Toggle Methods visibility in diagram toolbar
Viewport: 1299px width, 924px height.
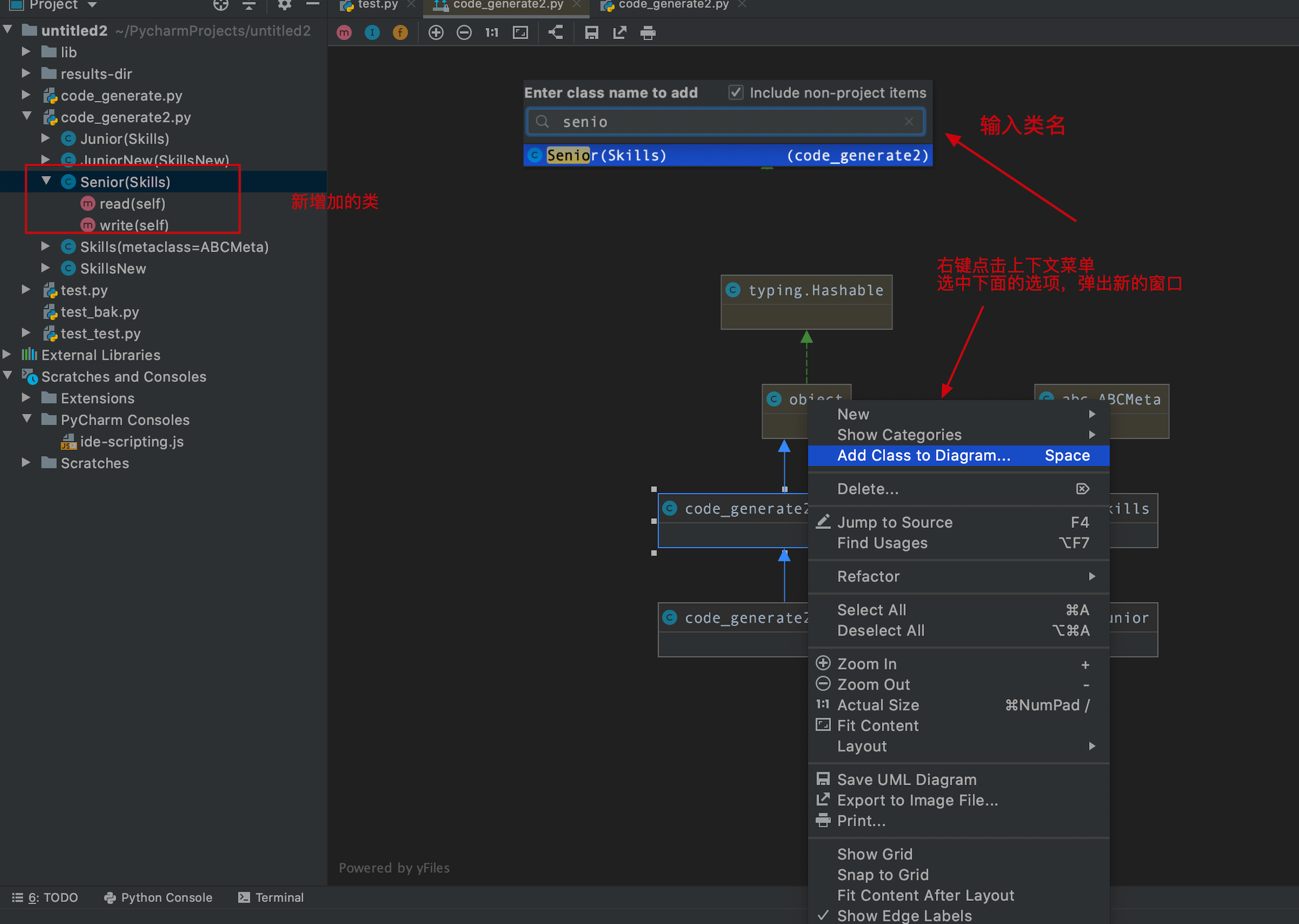point(344,33)
